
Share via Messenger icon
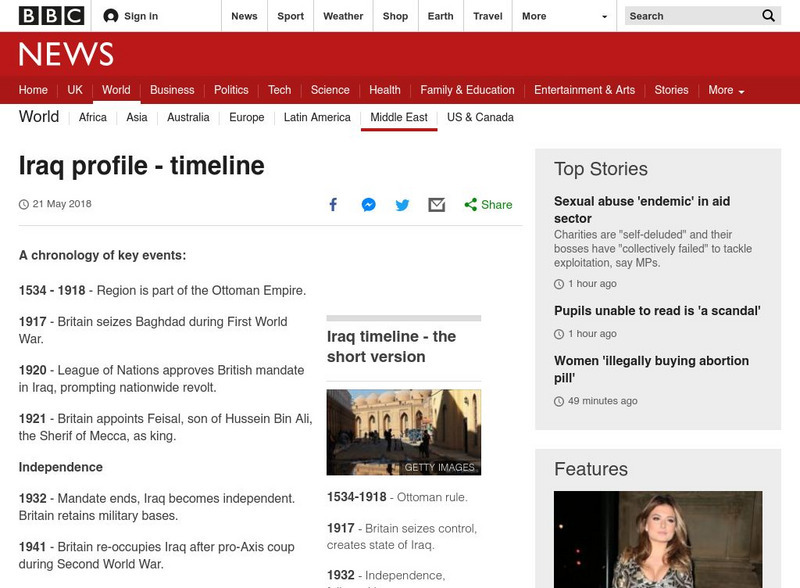click(368, 205)
